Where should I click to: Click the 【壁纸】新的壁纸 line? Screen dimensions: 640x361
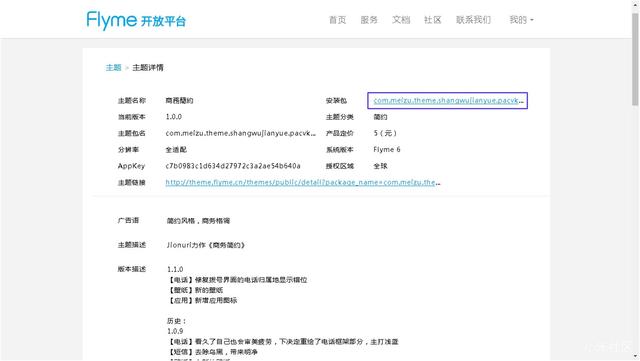195,290
